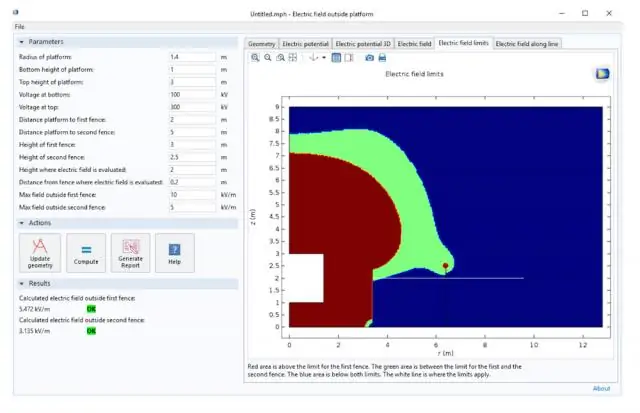
Task: Toggle the second plot layout icon
Action: pos(349,58)
